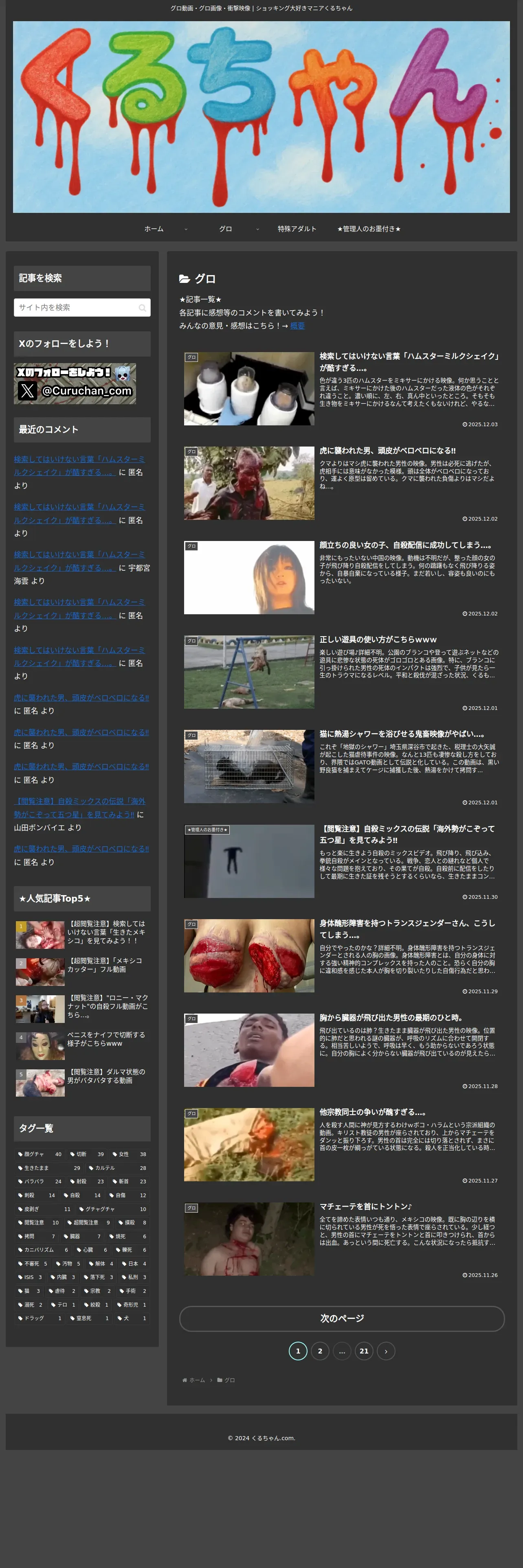Open the X follow banner @Curuchan_com
Viewport: 523px width, 1568px height.
75,383
